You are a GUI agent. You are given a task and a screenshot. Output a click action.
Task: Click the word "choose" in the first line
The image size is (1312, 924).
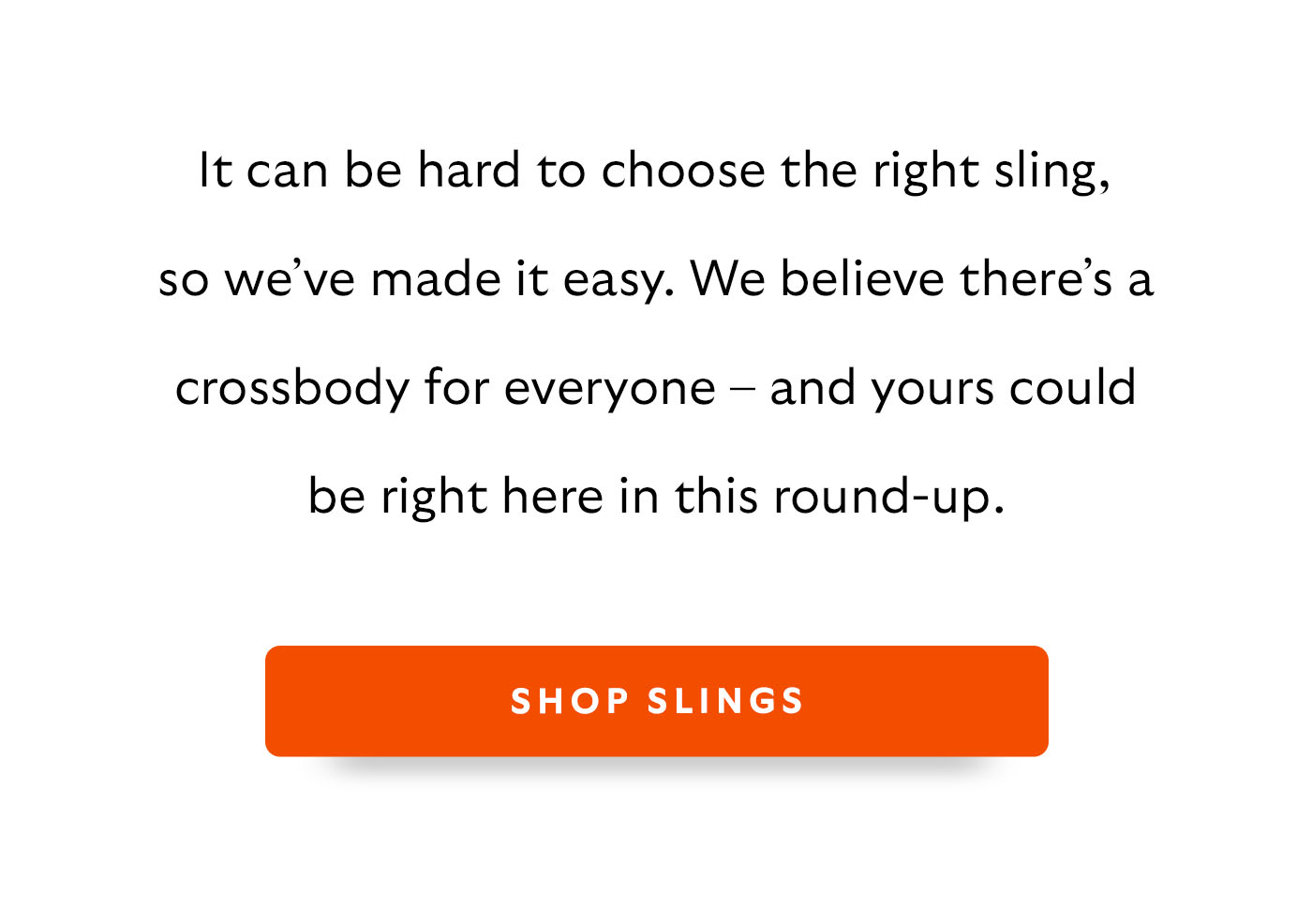point(683,171)
